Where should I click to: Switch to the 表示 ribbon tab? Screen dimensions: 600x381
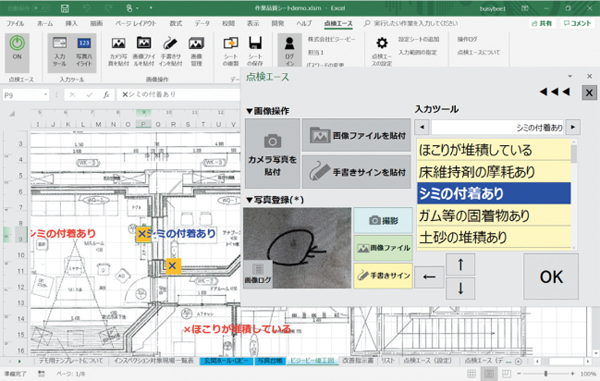253,23
